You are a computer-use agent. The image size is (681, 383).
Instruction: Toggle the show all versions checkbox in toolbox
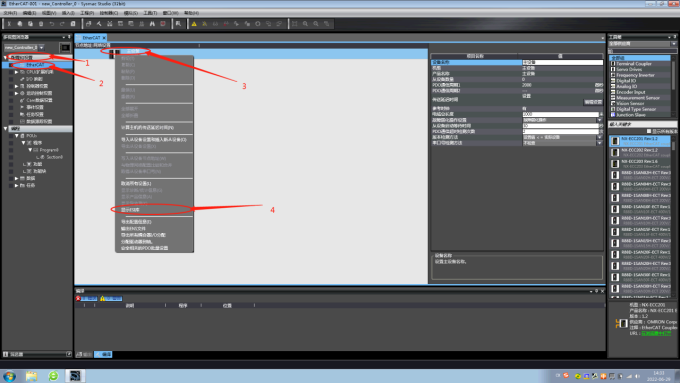pos(649,131)
